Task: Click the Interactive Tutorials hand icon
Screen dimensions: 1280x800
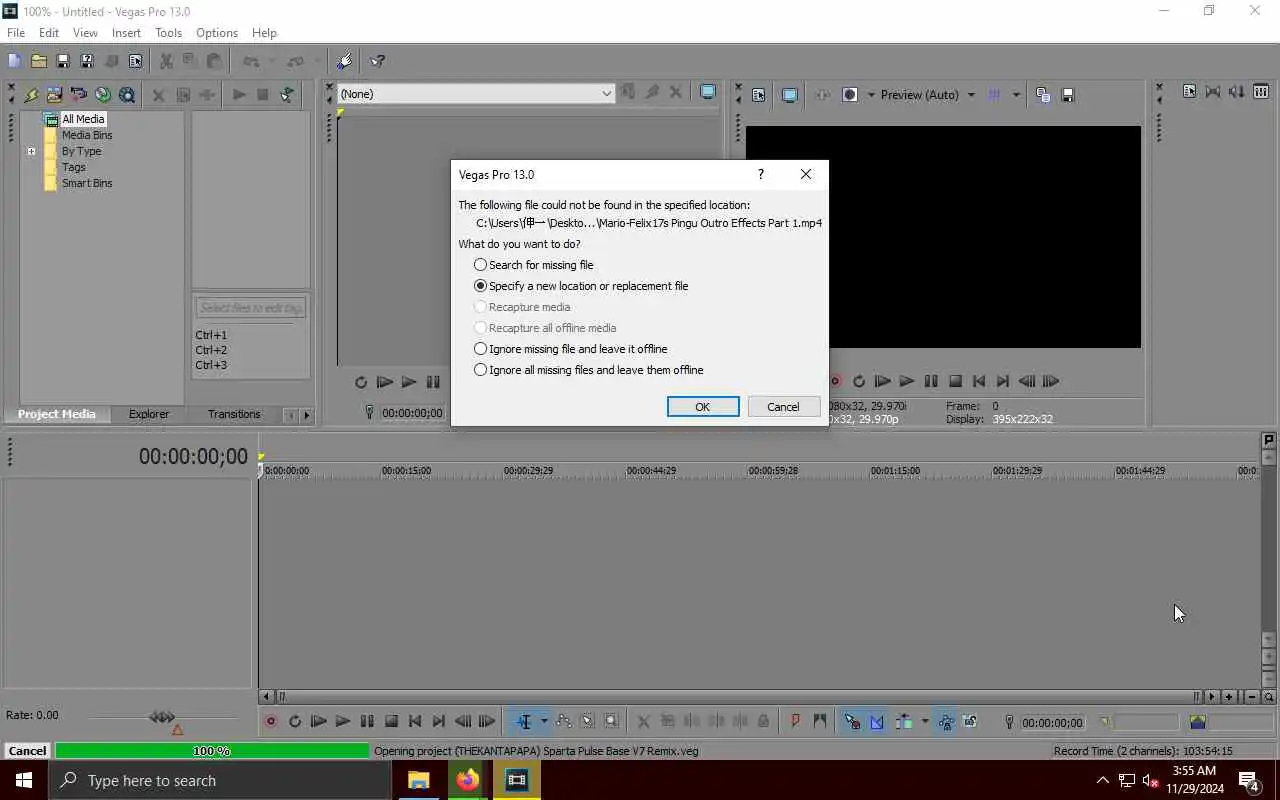Action: pos(344,62)
